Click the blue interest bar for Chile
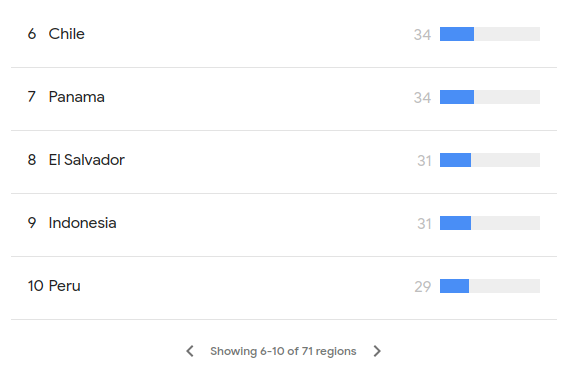This screenshot has height=377, width=561. 457,34
